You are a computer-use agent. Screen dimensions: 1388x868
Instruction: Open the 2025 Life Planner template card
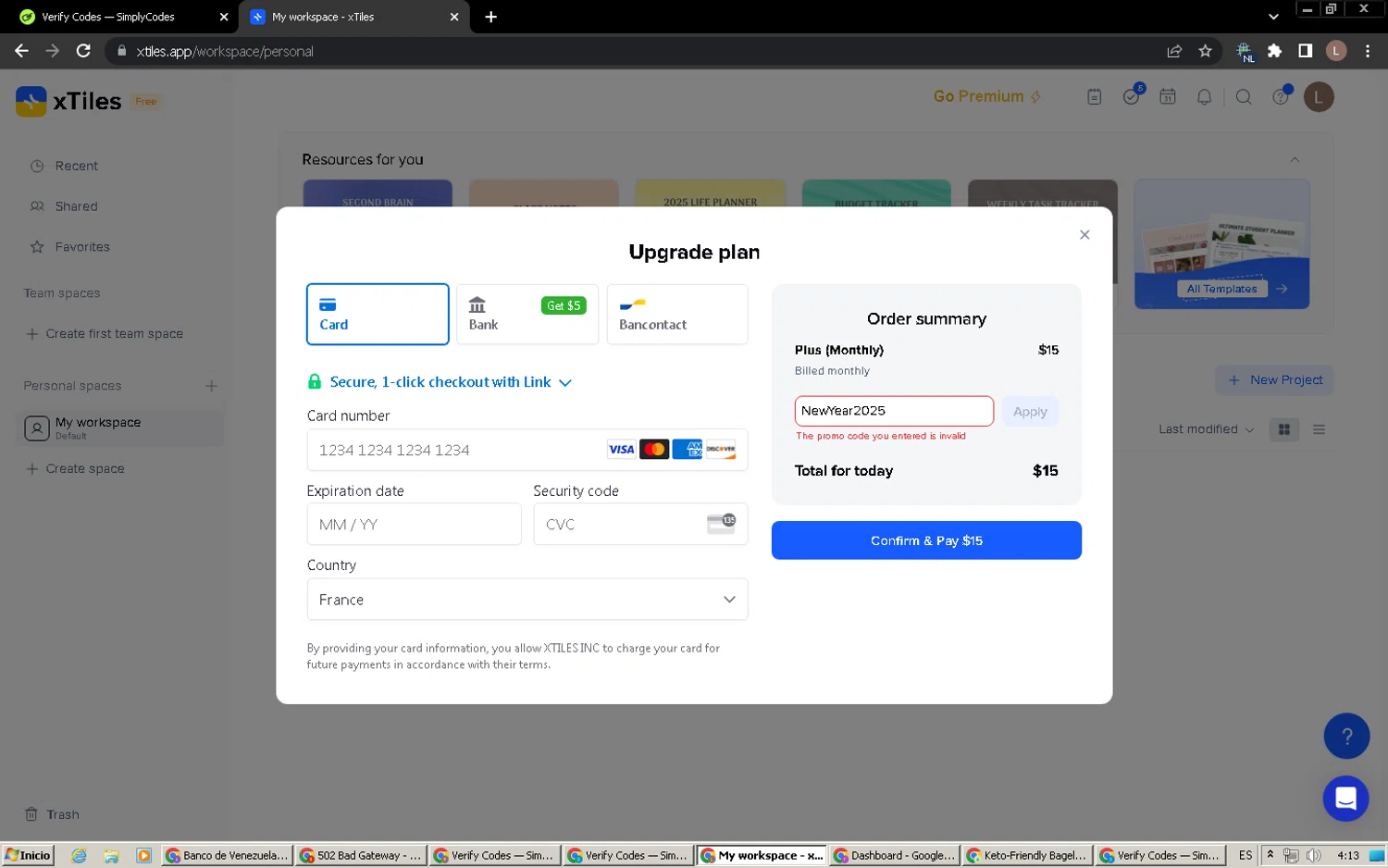[710, 193]
